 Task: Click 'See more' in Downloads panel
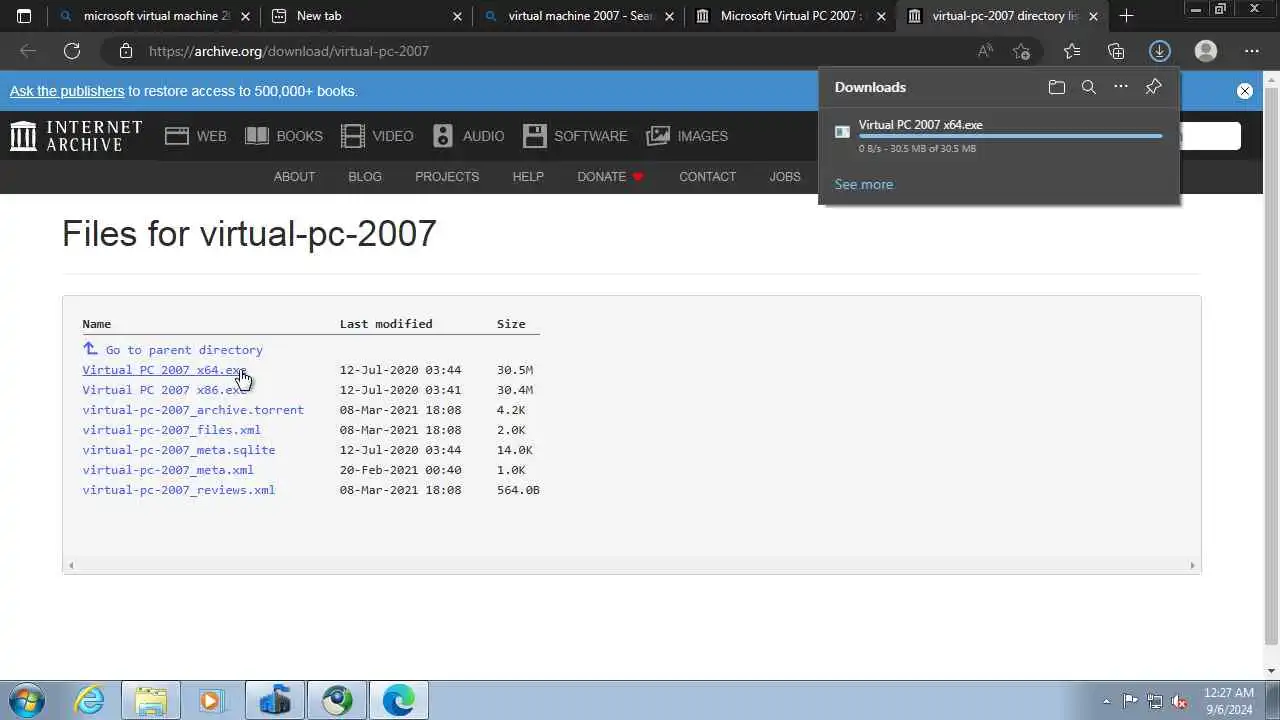(864, 184)
